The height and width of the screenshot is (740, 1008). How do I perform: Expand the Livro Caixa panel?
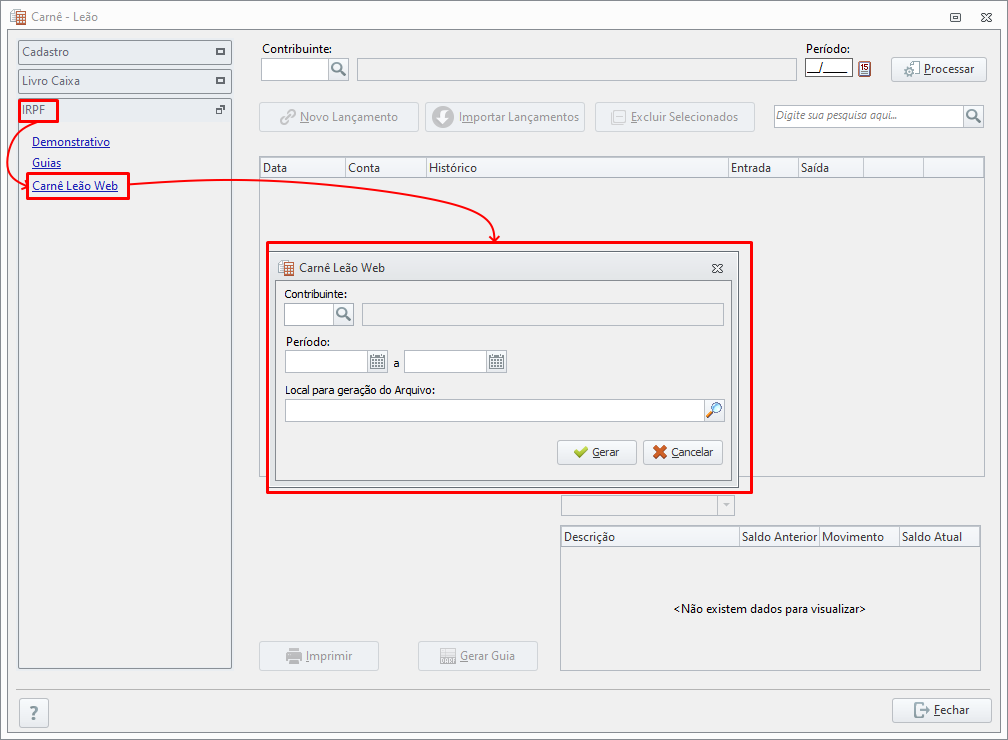[x=220, y=80]
